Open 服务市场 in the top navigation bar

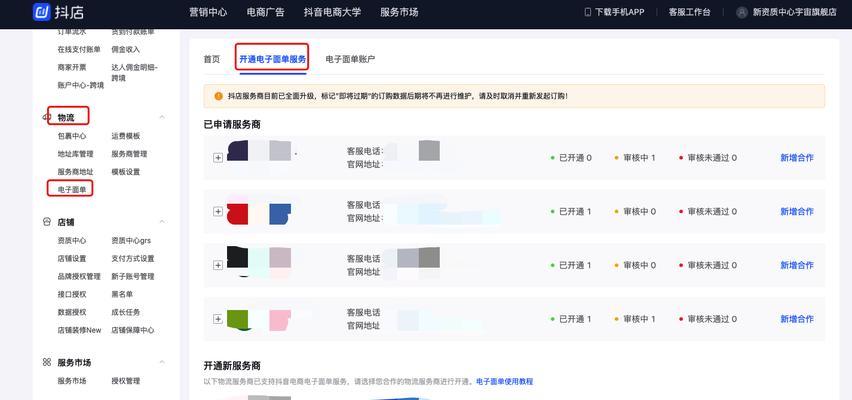coord(399,12)
